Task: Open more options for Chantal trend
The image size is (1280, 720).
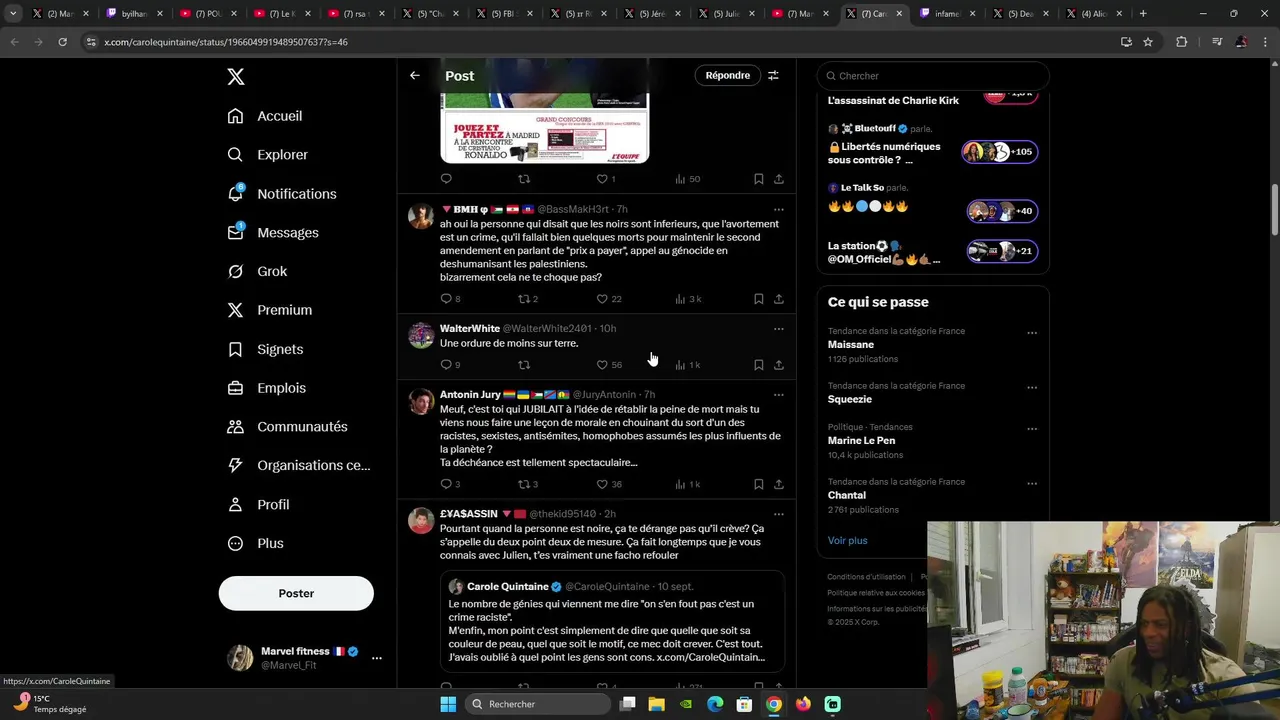Action: coord(1032,484)
